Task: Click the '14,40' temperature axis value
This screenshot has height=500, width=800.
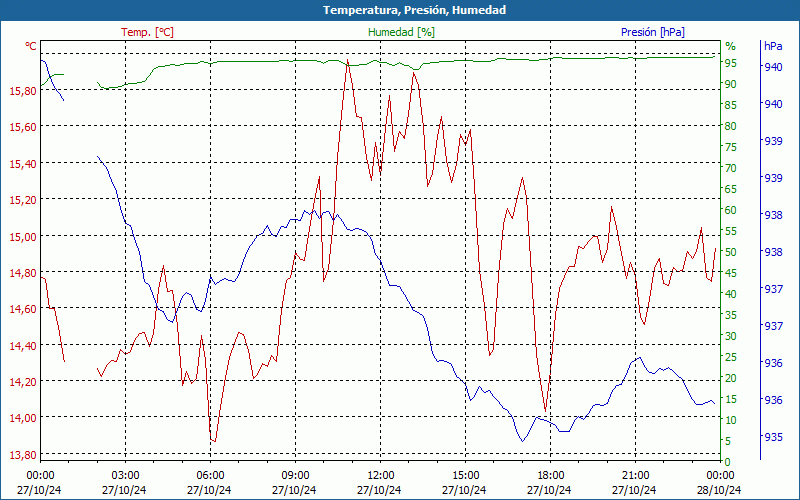Action: click(x=22, y=345)
